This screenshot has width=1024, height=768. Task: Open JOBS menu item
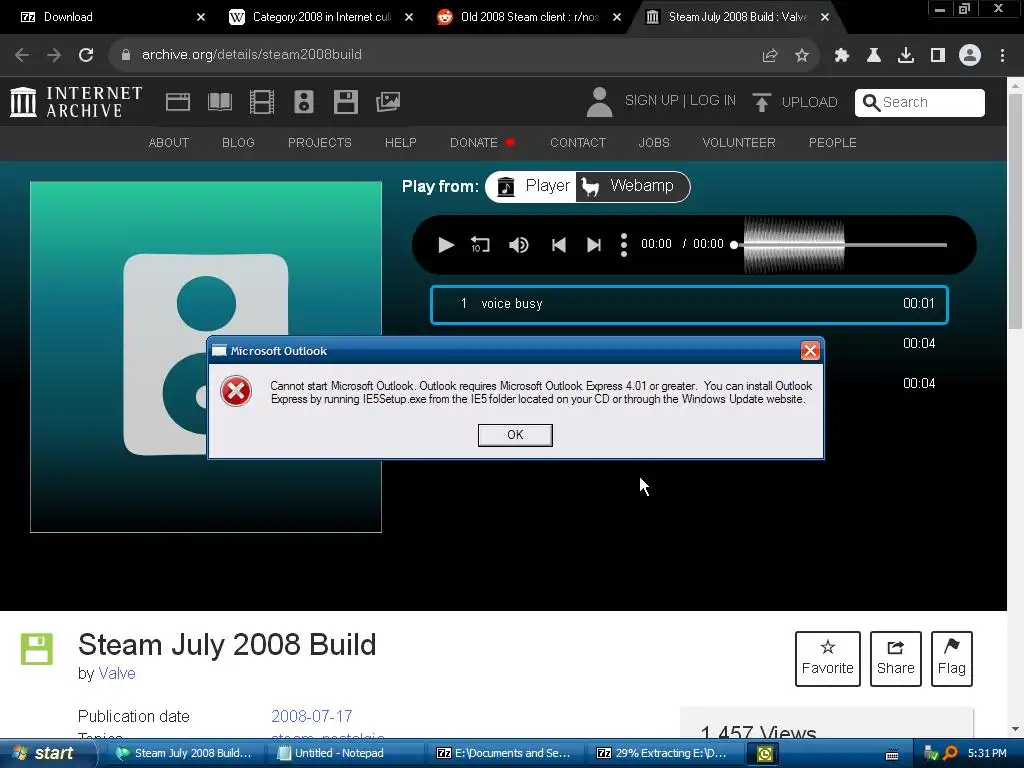tap(654, 142)
